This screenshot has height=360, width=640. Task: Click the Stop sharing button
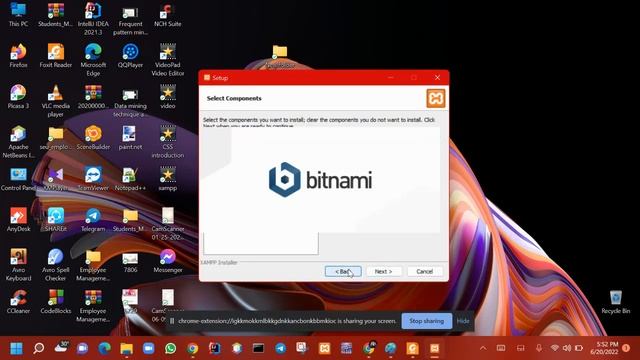pyautogui.click(x=427, y=321)
